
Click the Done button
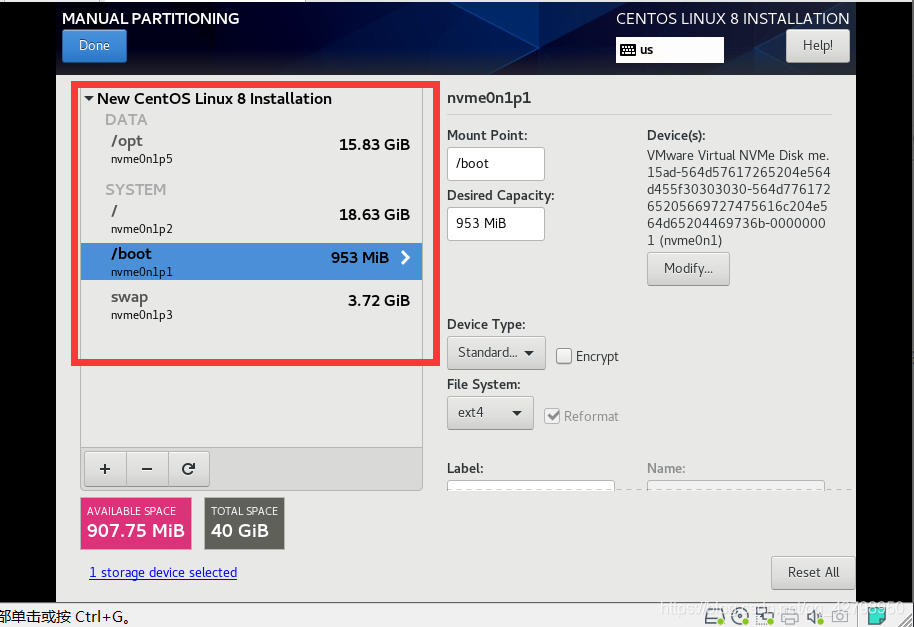click(x=94, y=45)
